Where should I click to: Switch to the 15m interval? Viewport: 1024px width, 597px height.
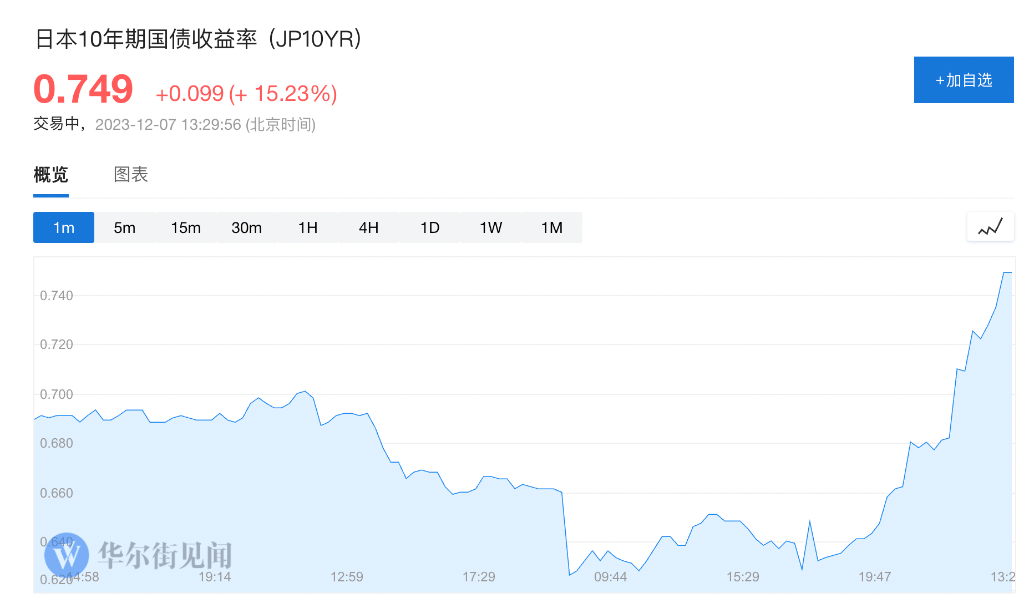point(185,227)
